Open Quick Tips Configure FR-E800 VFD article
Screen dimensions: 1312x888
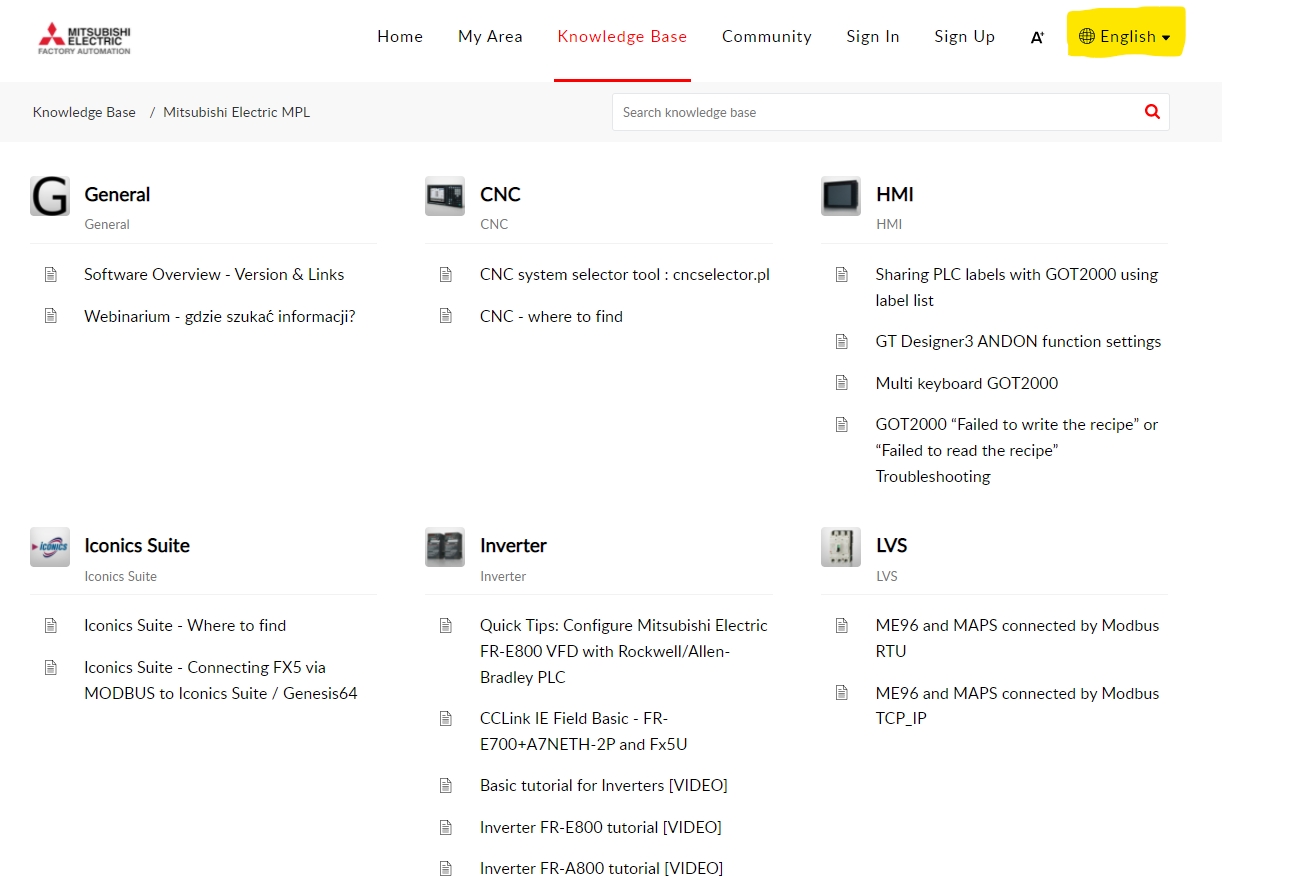coord(624,651)
